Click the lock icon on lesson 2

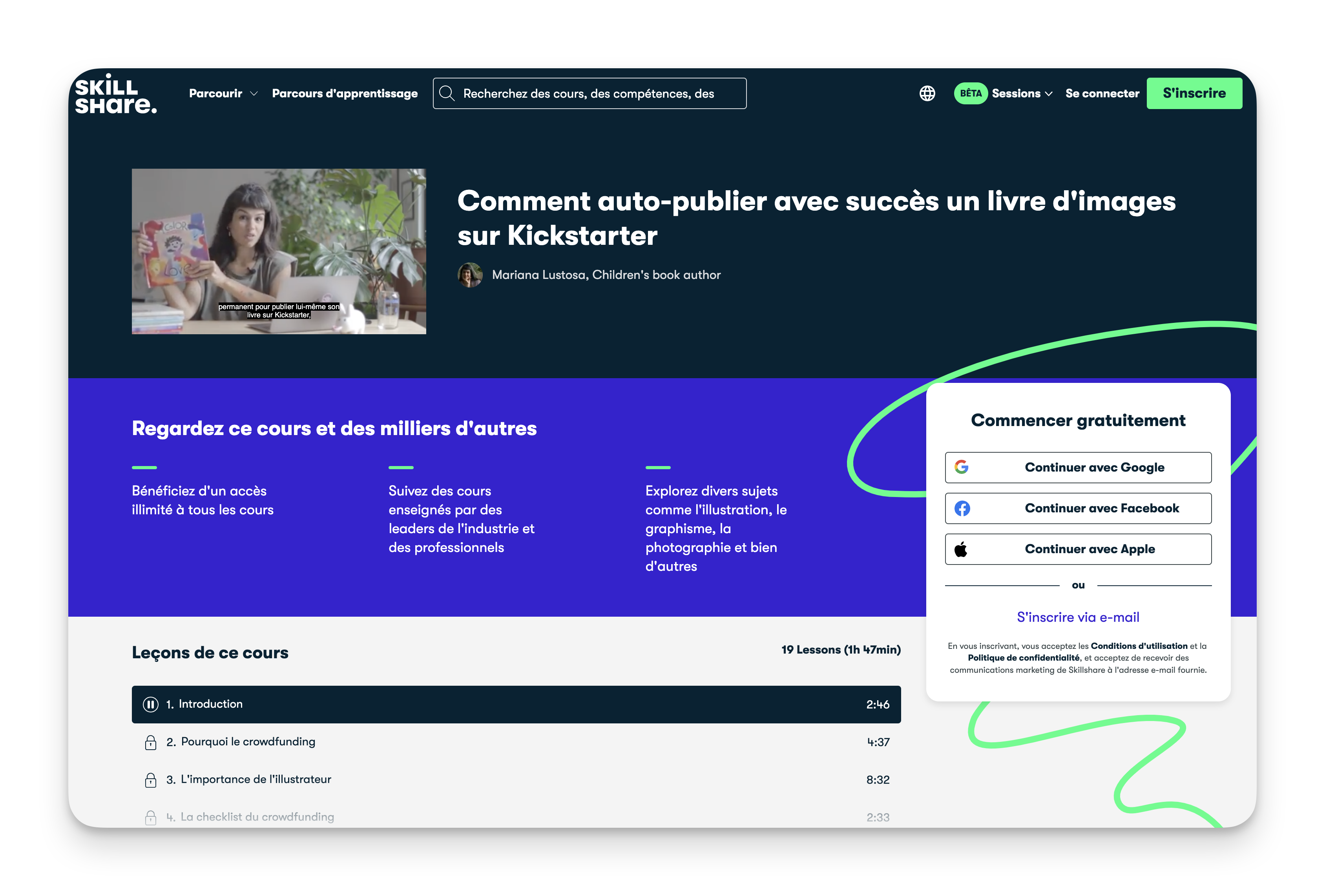151,742
